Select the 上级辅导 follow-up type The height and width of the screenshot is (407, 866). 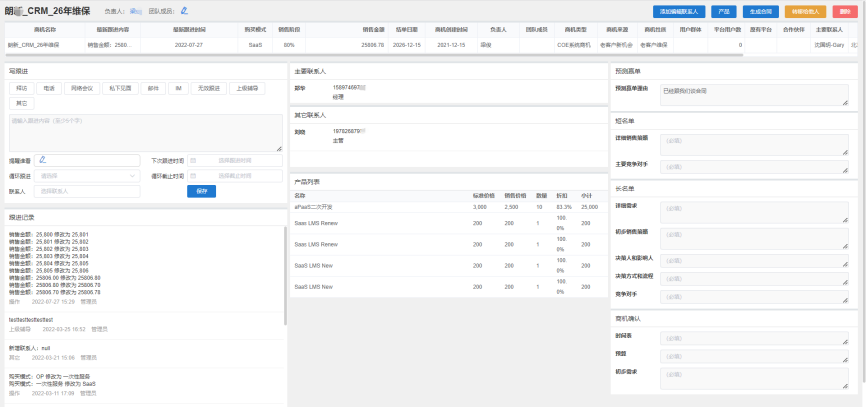[x=247, y=88]
